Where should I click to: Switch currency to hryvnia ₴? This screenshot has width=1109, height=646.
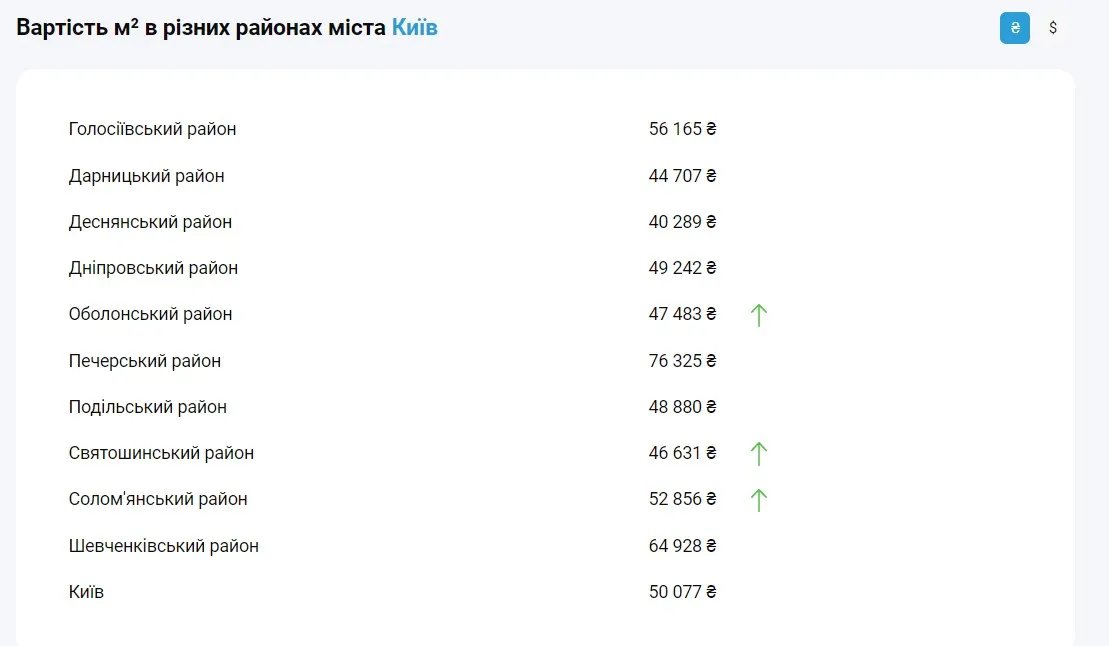tap(1014, 28)
